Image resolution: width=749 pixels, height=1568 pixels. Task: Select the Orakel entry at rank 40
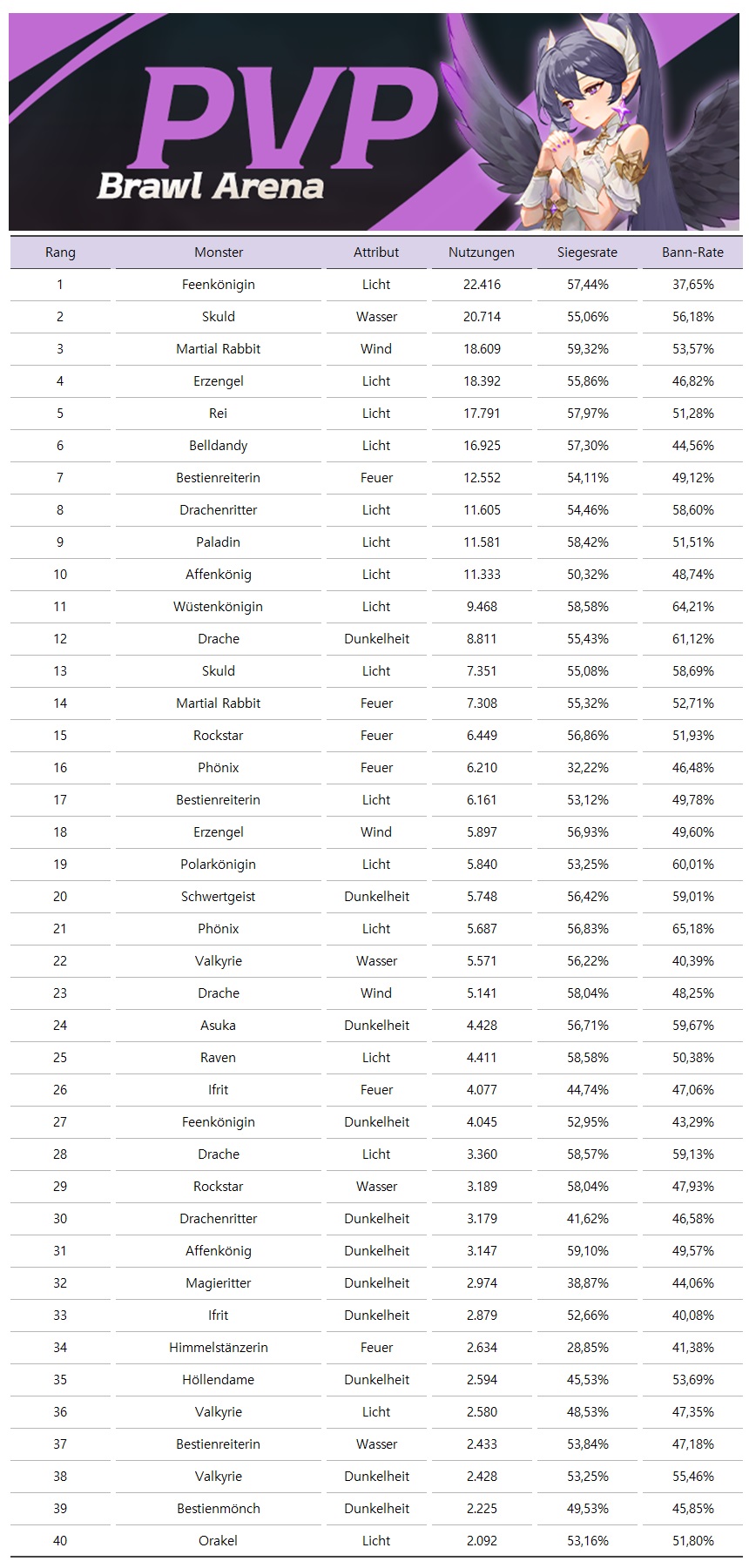(x=219, y=1541)
